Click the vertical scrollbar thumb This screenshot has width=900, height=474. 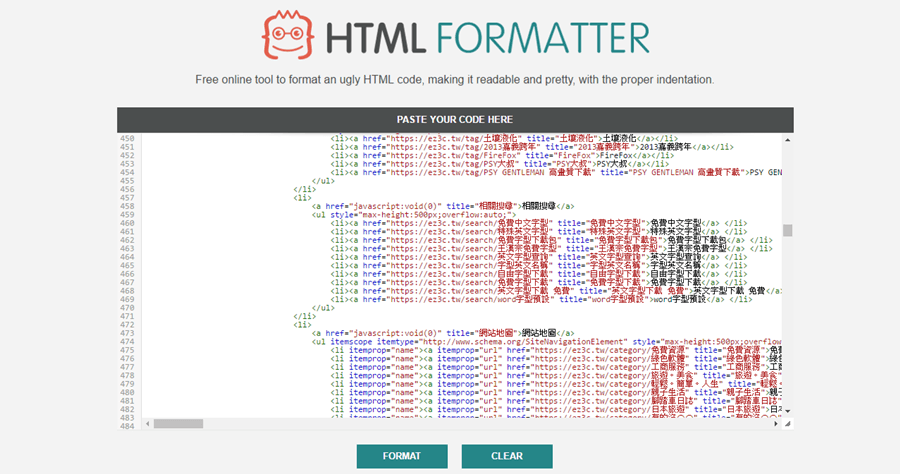[788, 230]
